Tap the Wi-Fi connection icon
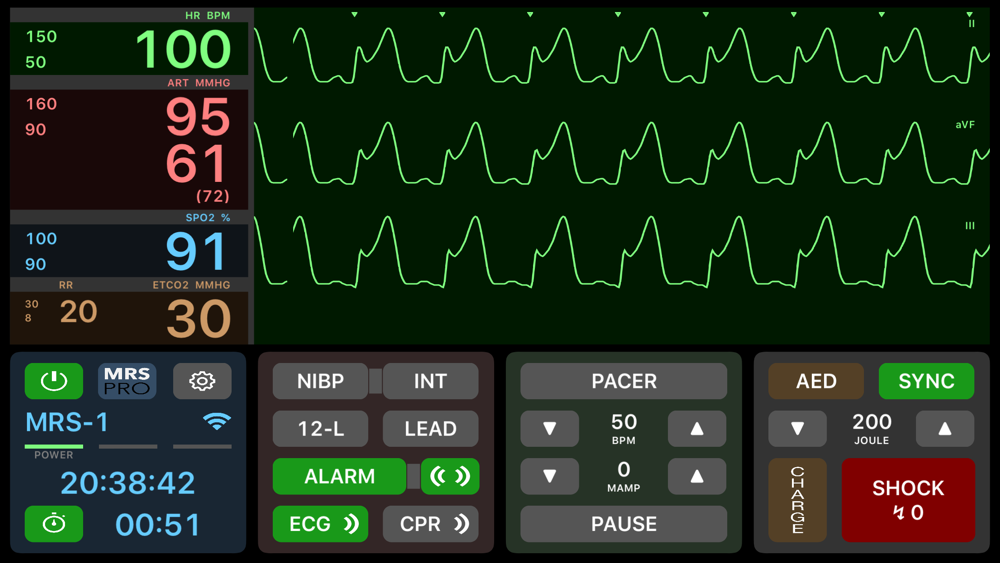 click(216, 421)
